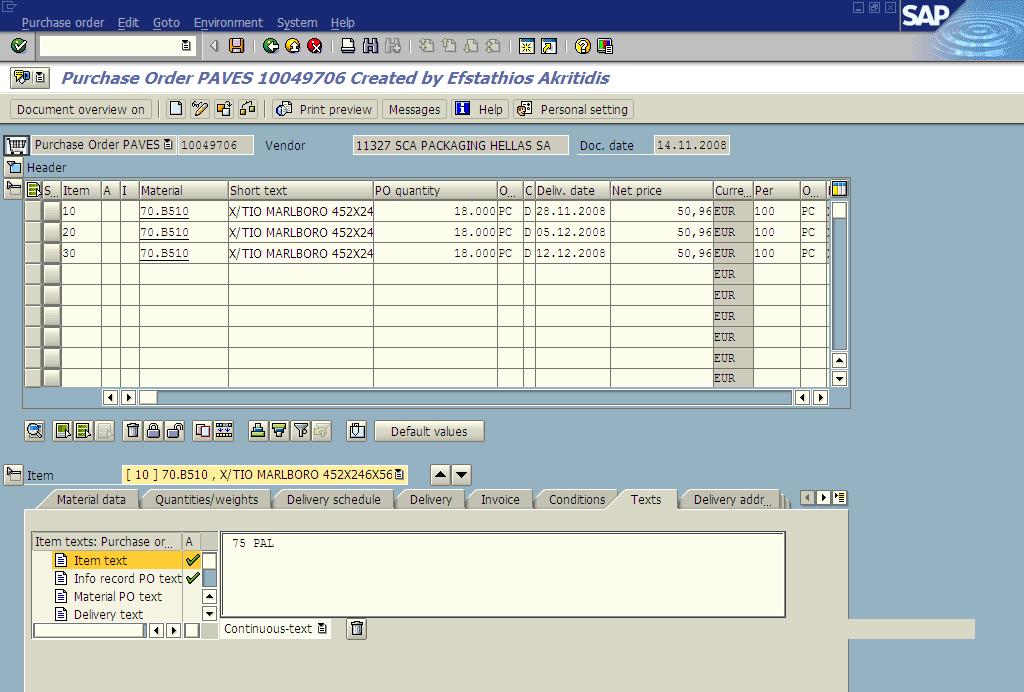Copy item using the duplicate icon

point(203,431)
